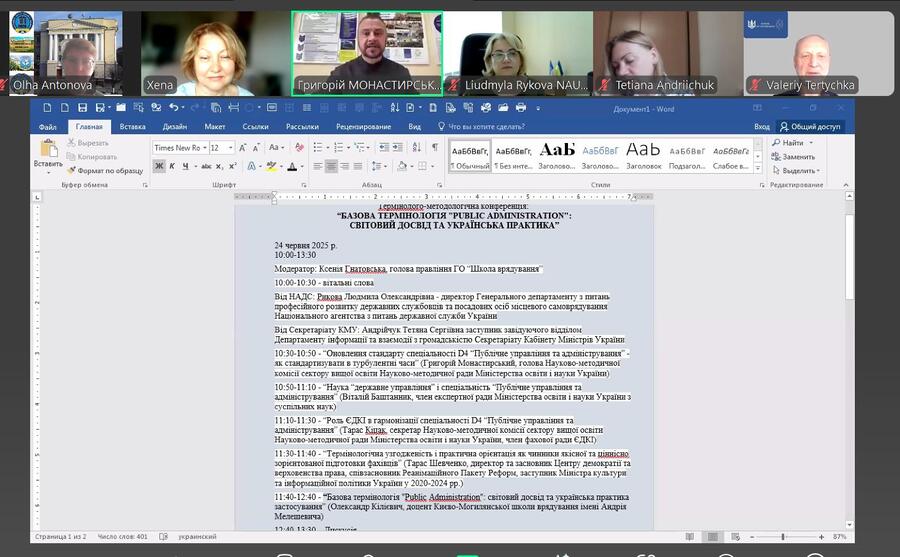The width and height of the screenshot is (900, 557).
Task: Expand the Найти (Find) dropdown arrow
Action: point(811,143)
